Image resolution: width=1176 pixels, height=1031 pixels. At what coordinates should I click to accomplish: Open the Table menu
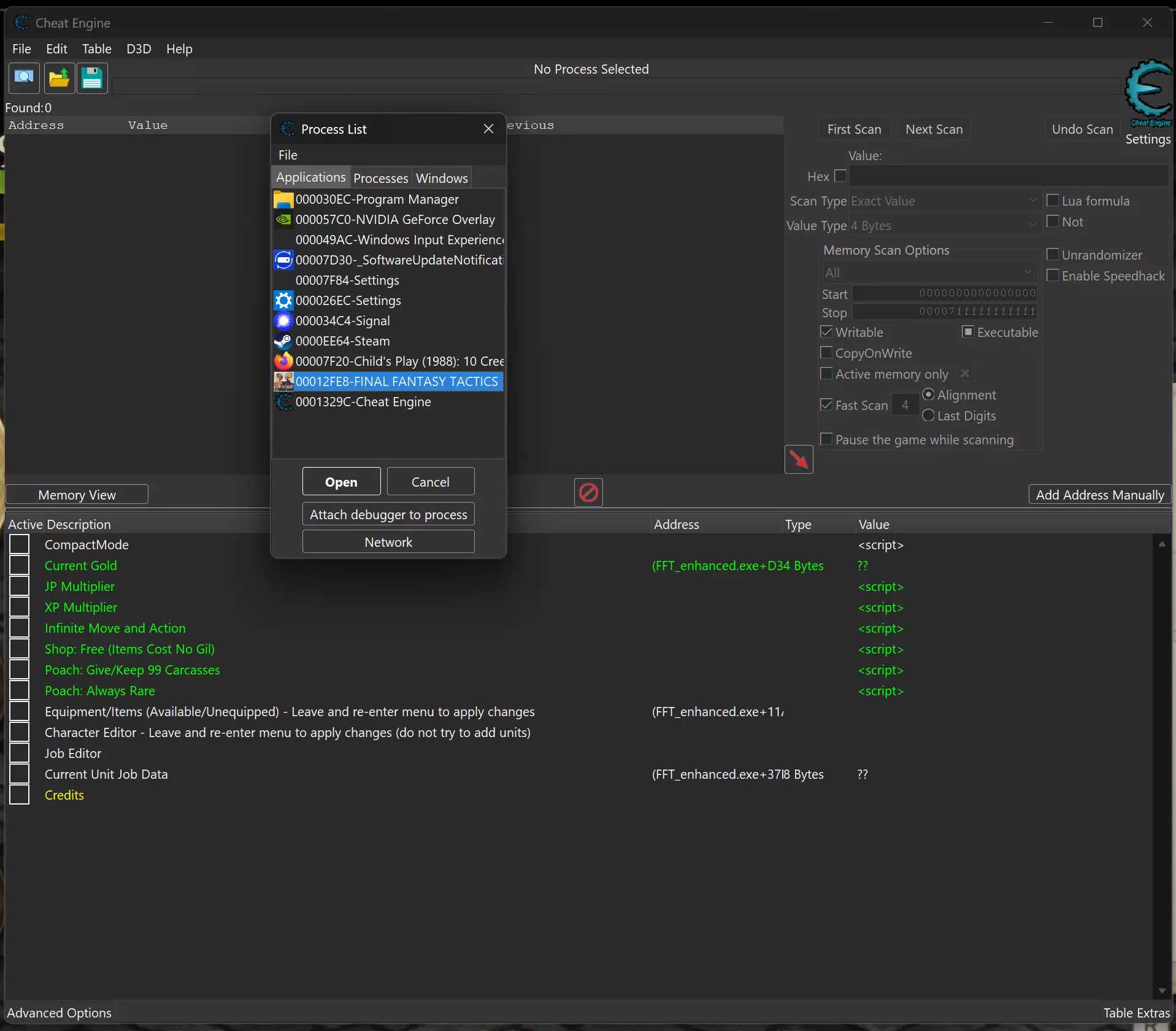point(96,48)
